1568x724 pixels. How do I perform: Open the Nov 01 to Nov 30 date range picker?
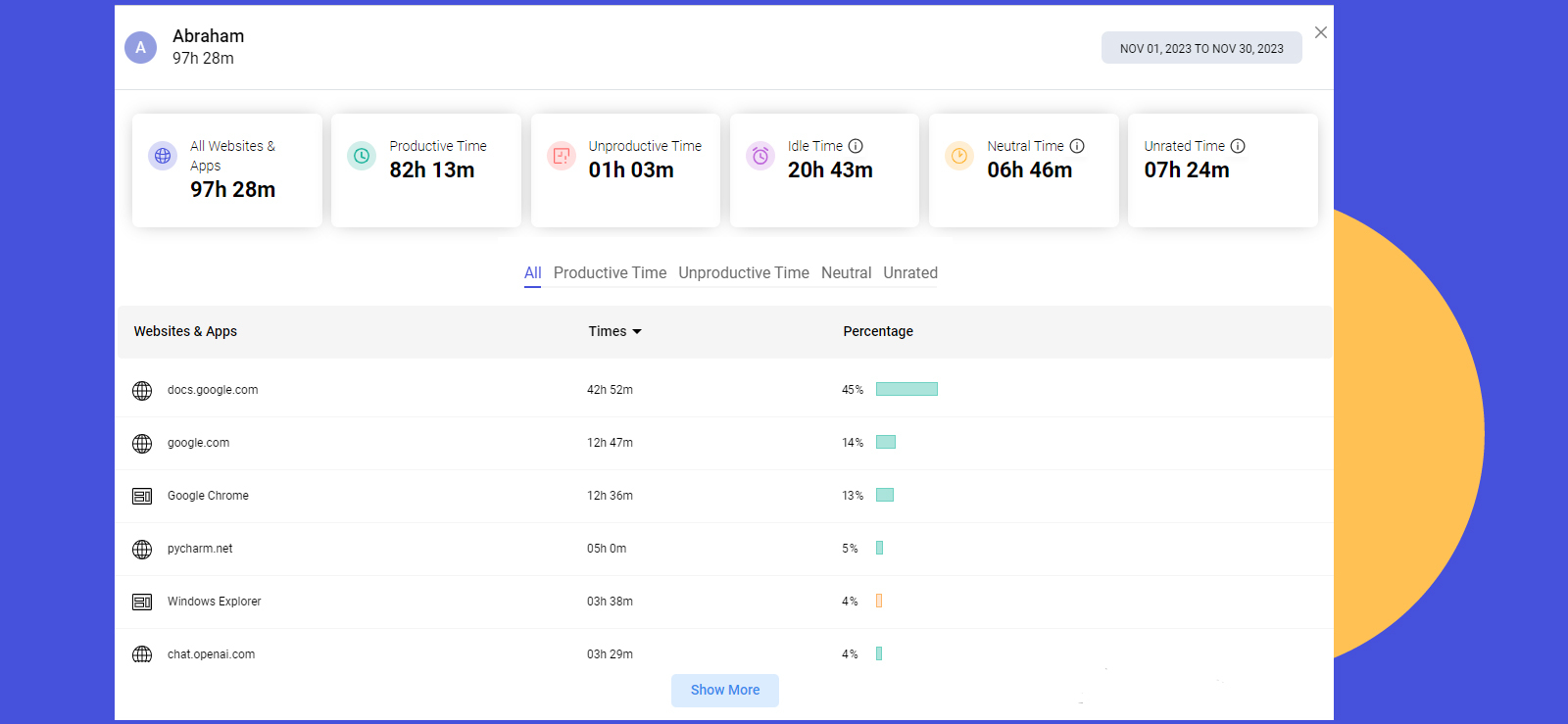[x=1201, y=48]
